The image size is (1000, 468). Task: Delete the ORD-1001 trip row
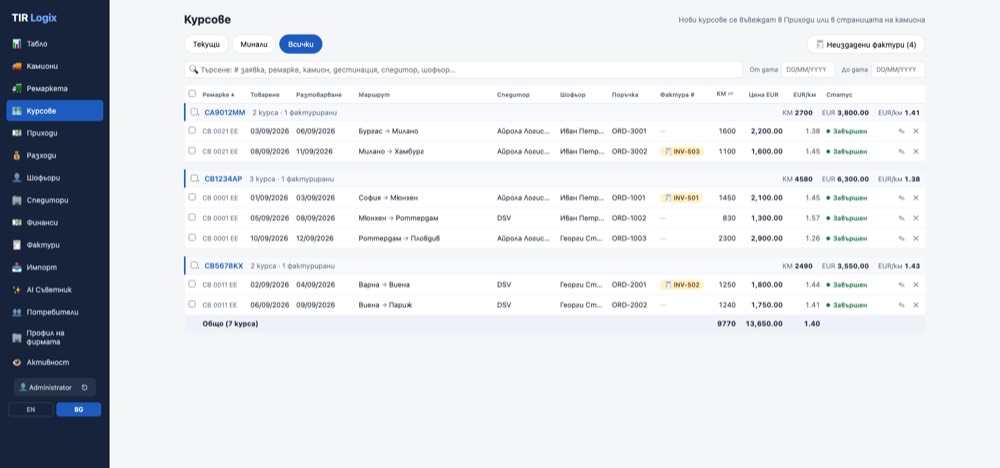916,198
